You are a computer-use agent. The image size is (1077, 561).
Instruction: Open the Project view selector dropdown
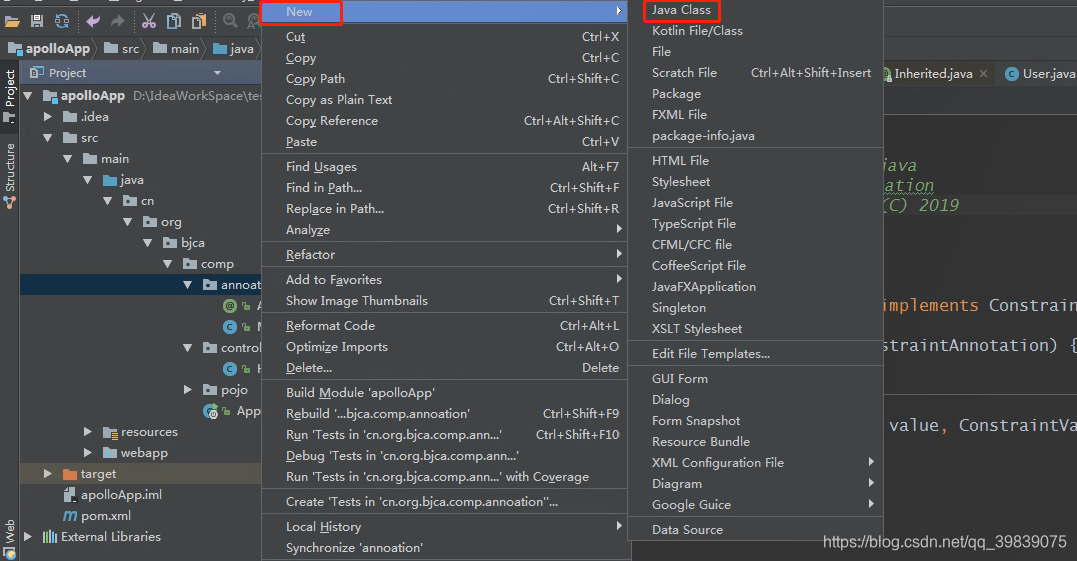218,73
